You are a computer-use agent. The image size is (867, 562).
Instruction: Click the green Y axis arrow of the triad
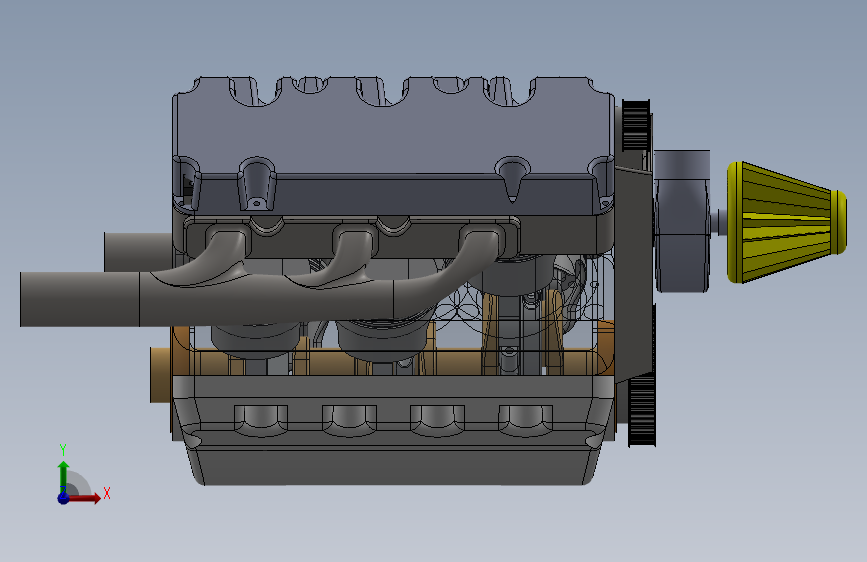click(x=64, y=476)
